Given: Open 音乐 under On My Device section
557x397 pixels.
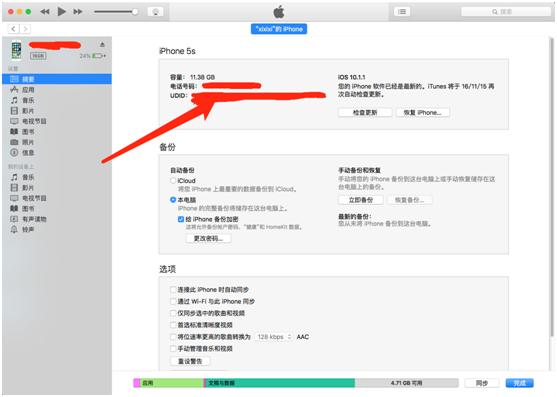Looking at the screenshot, I should coord(57,177).
